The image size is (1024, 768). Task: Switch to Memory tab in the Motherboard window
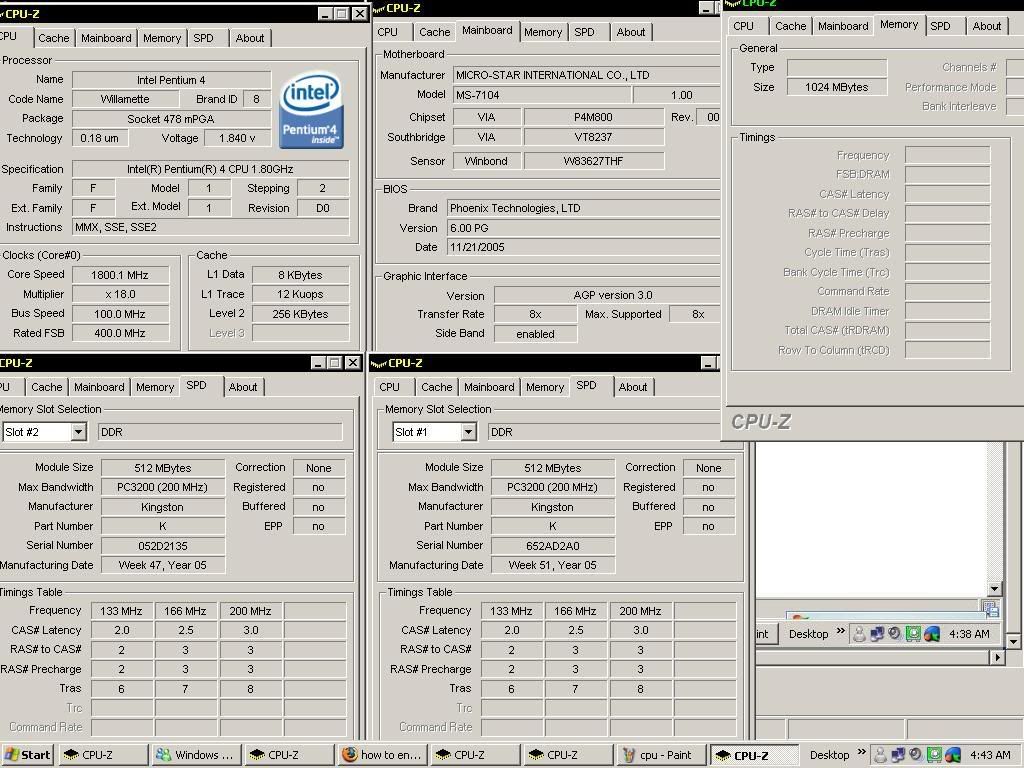(543, 32)
